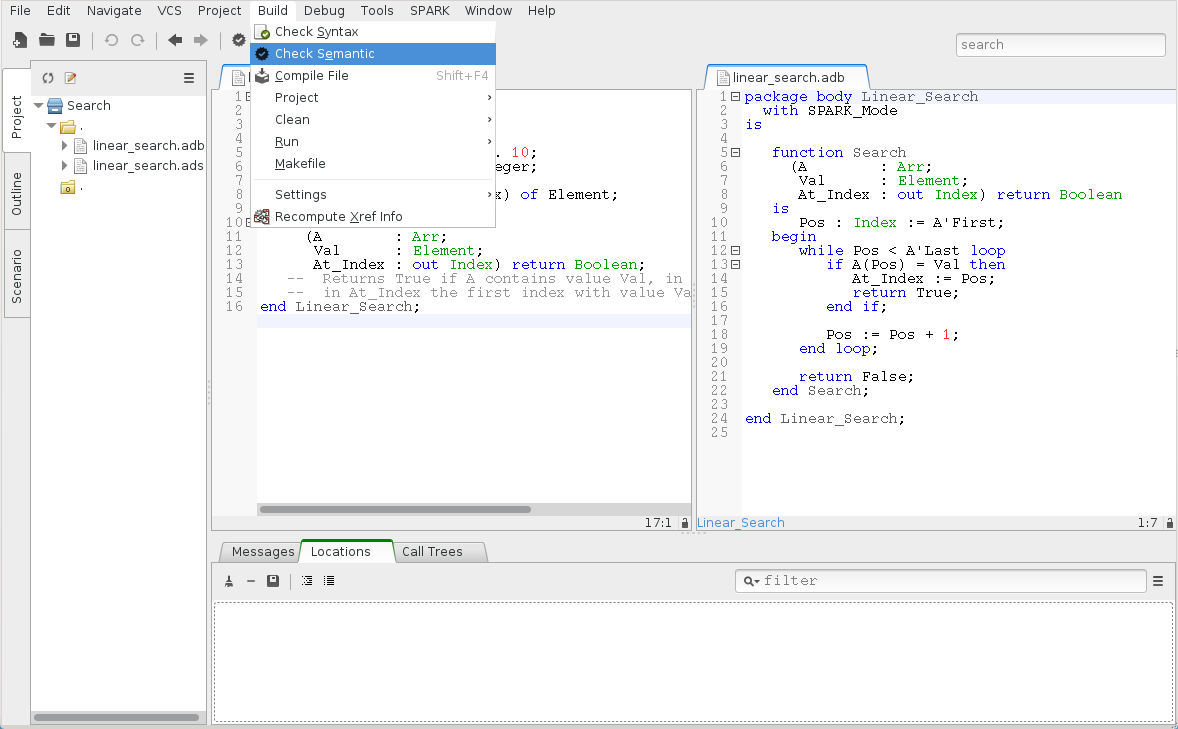This screenshot has width=1178, height=729.
Task: Open the Locations view hamburger menu
Action: (x=1158, y=581)
